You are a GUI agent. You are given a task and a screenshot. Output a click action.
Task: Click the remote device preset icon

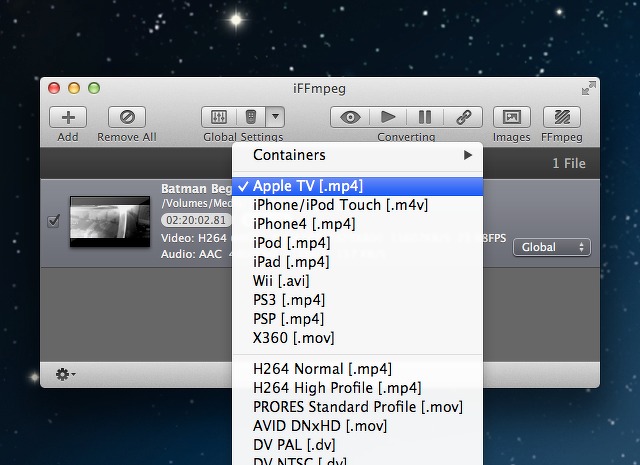[x=251, y=117]
